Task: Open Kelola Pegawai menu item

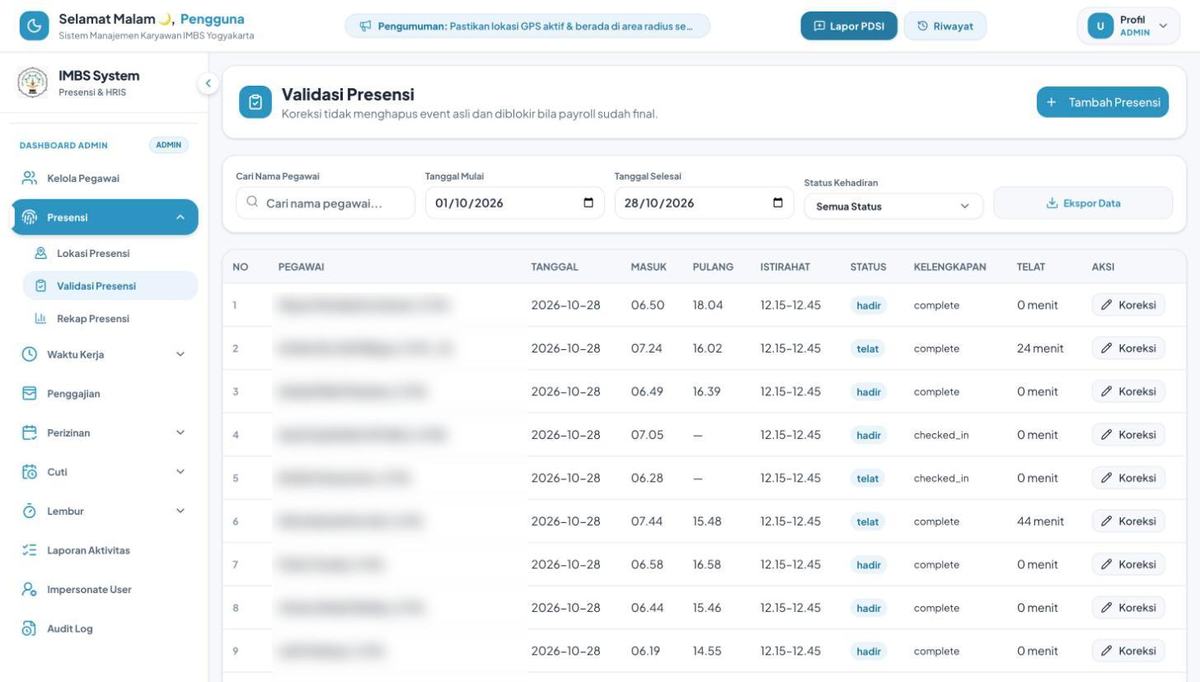Action: tap(105, 178)
